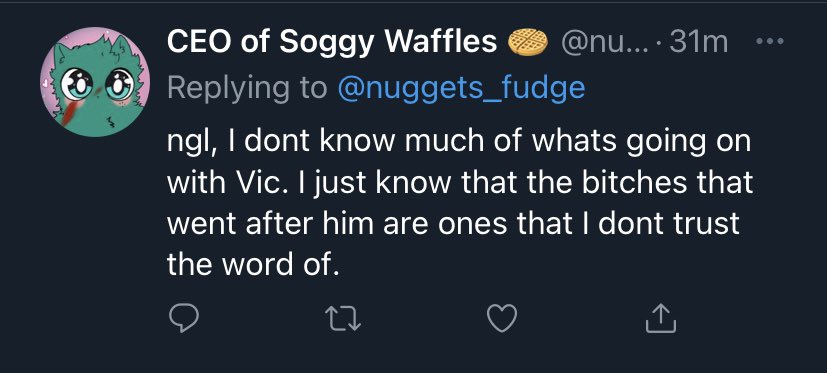Viewport: 827px width, 373px height.
Task: Open tweet via line "ngl, I dont know much"
Action: pos(459,144)
